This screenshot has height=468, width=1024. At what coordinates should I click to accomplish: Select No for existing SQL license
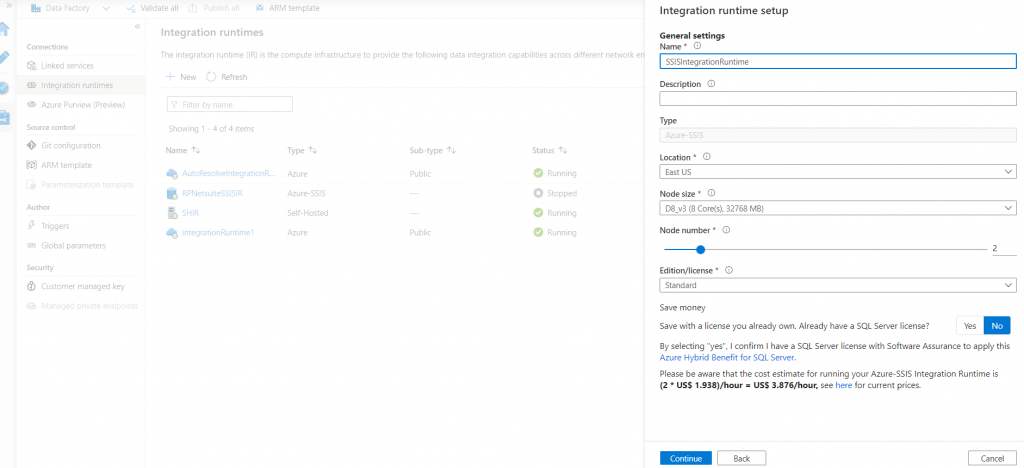[996, 326]
